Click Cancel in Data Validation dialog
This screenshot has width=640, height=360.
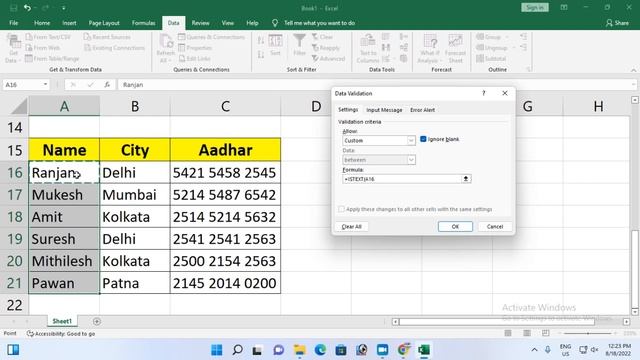[x=495, y=227]
